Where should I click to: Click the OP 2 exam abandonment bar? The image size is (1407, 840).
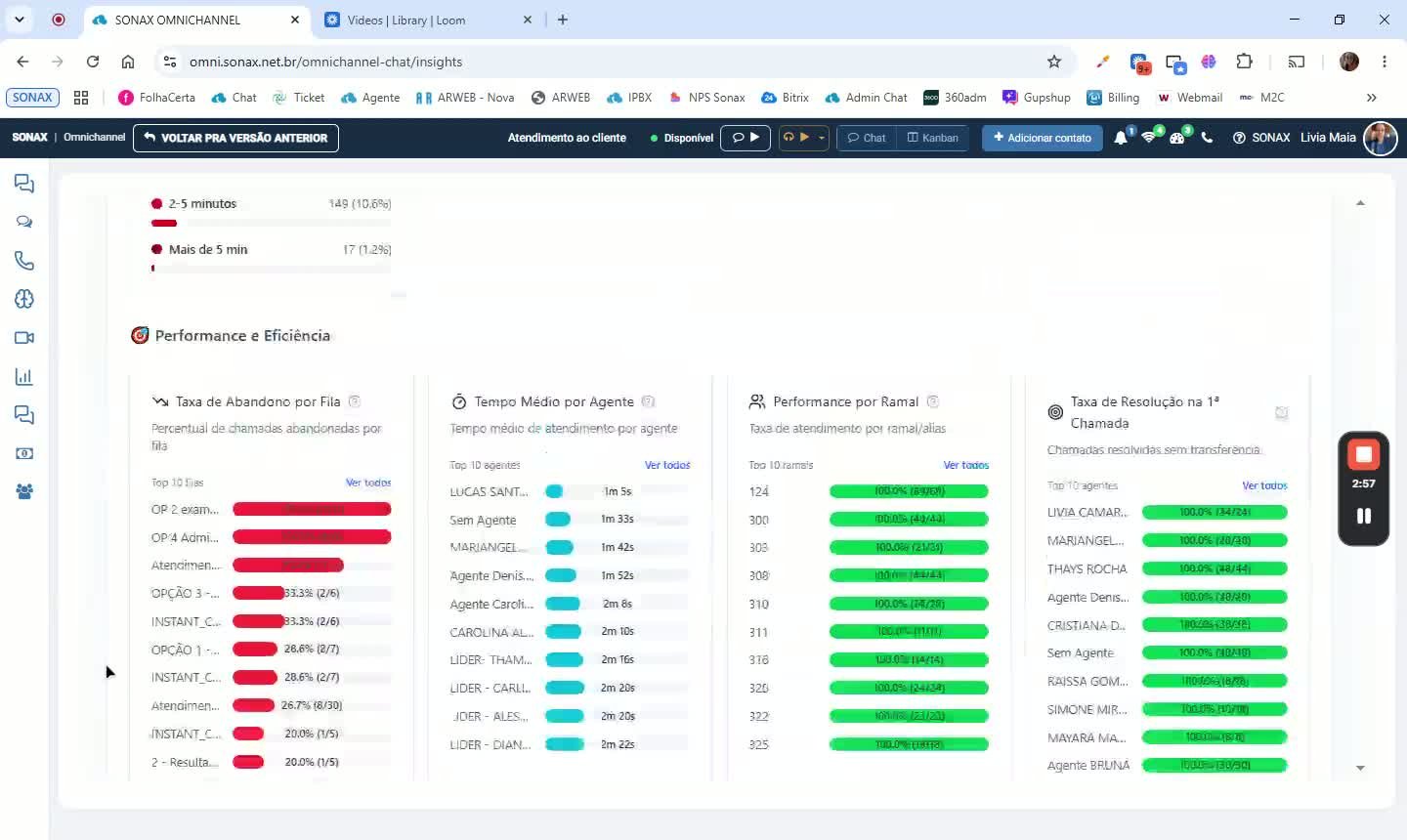coord(312,509)
